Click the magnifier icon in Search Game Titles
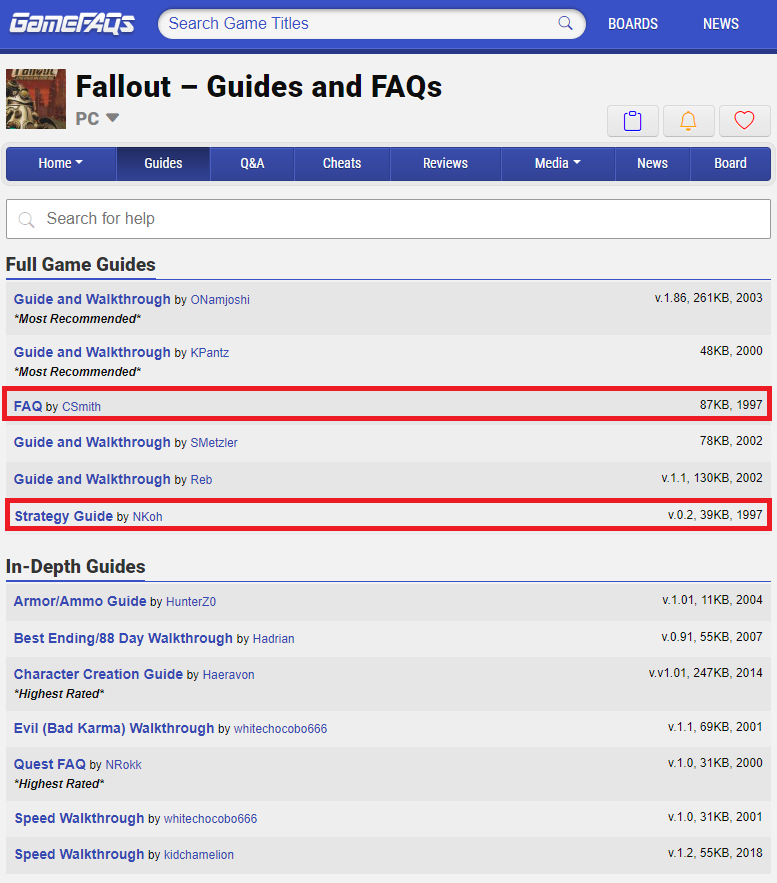The width and height of the screenshot is (777, 883). coord(565,23)
